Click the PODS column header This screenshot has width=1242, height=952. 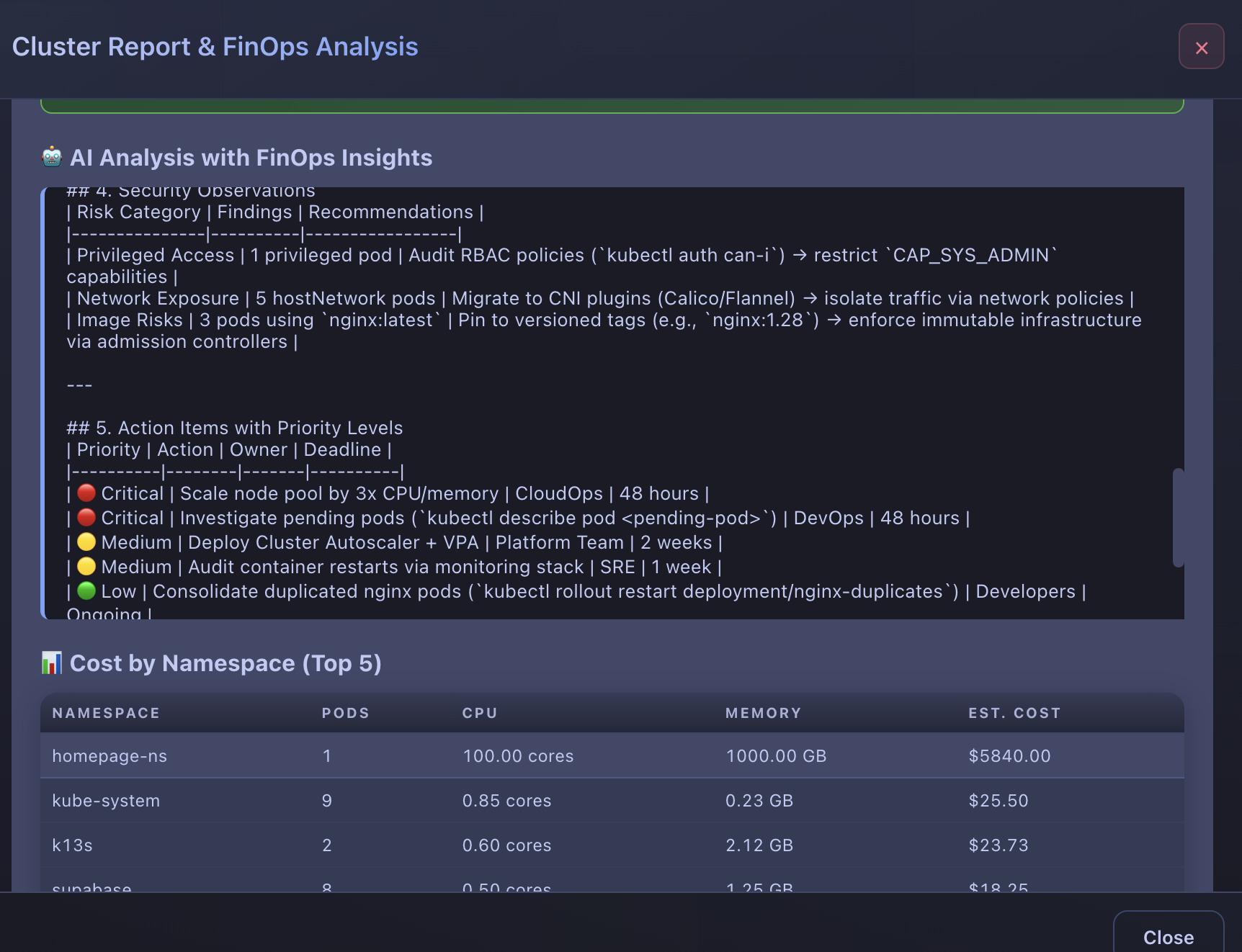[x=346, y=713]
